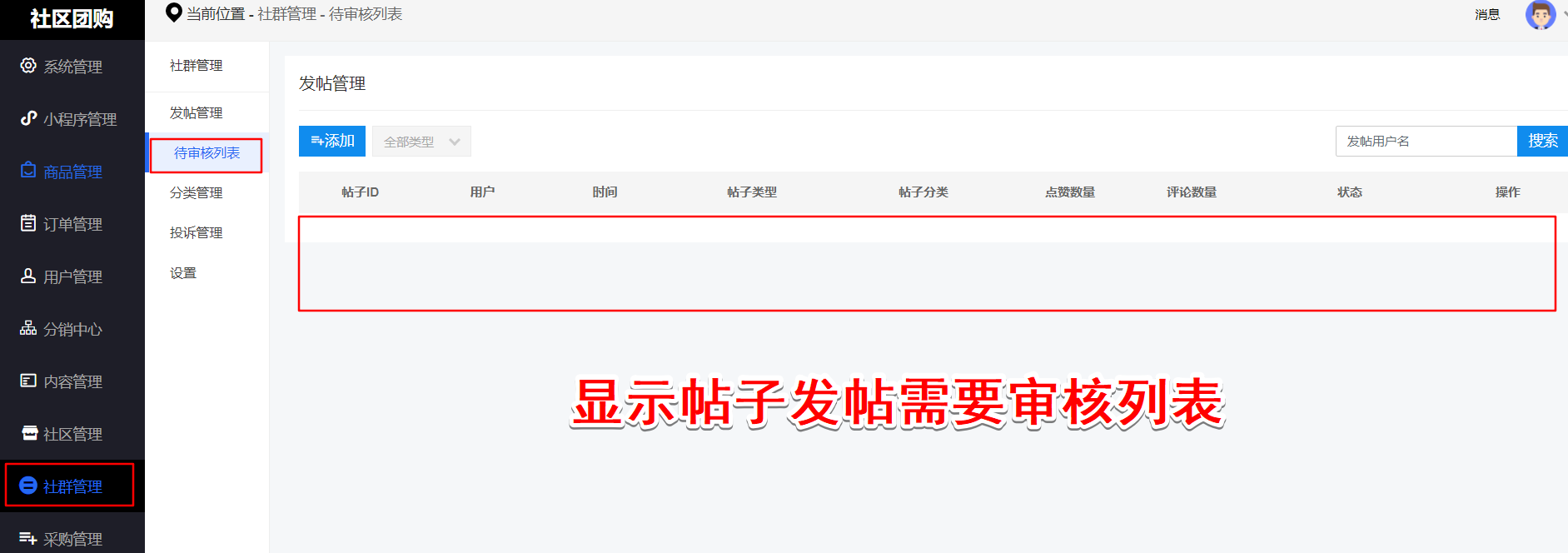Click the 社区管理 storefront icon
Viewport: 1568px width, 553px height.
point(29,433)
